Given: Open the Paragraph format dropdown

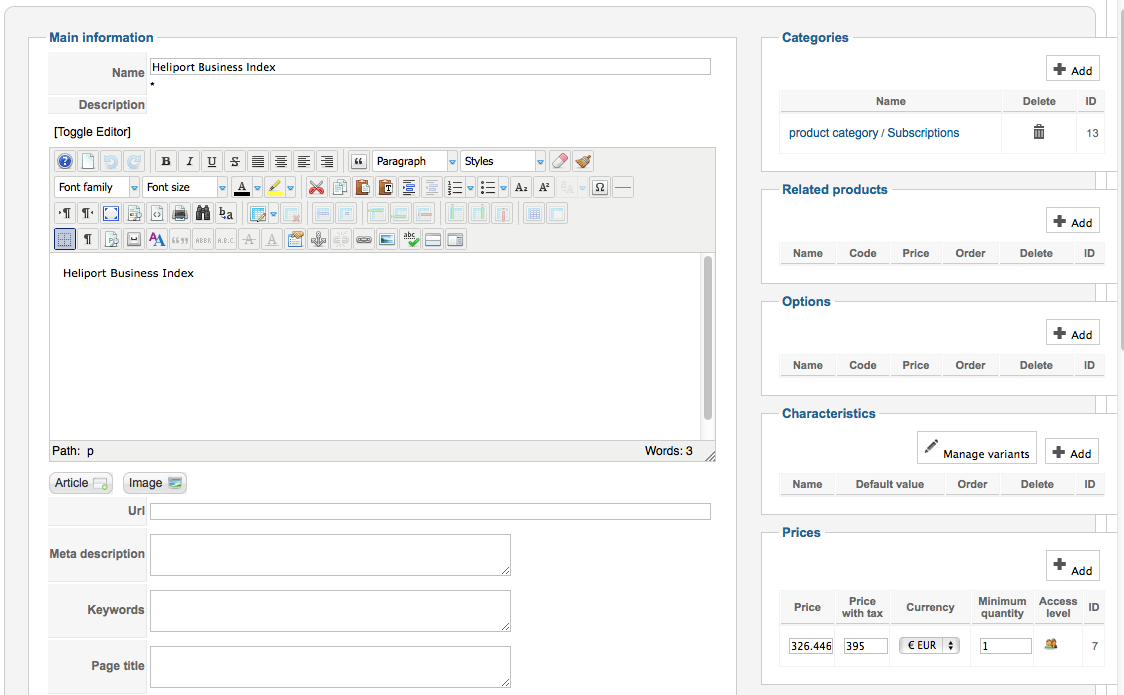Looking at the screenshot, I should 415,161.
